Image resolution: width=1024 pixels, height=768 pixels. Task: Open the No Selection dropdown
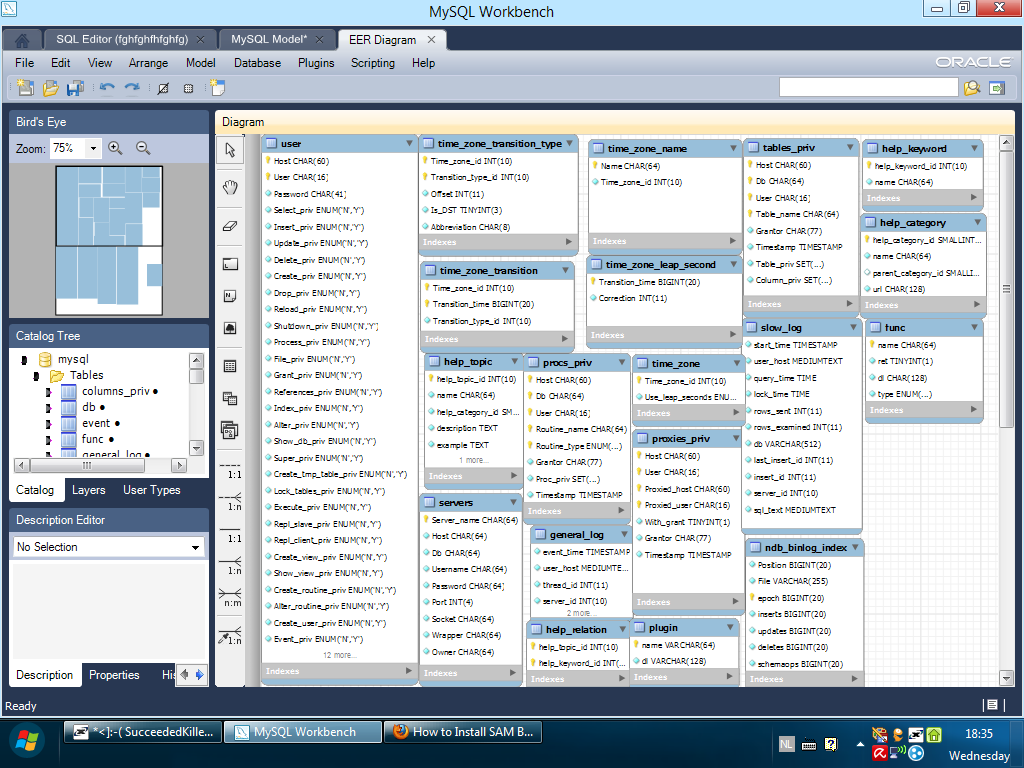coord(195,547)
